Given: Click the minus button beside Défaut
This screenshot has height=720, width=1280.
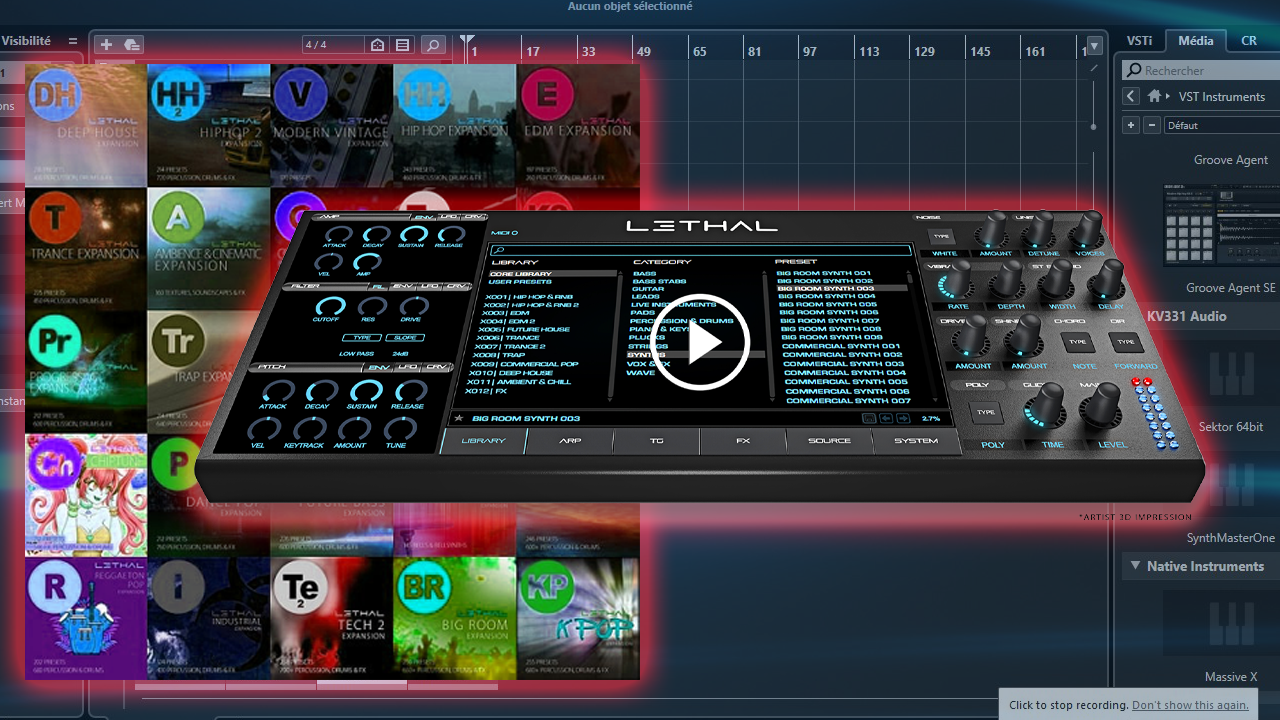Looking at the screenshot, I should click(x=1152, y=125).
